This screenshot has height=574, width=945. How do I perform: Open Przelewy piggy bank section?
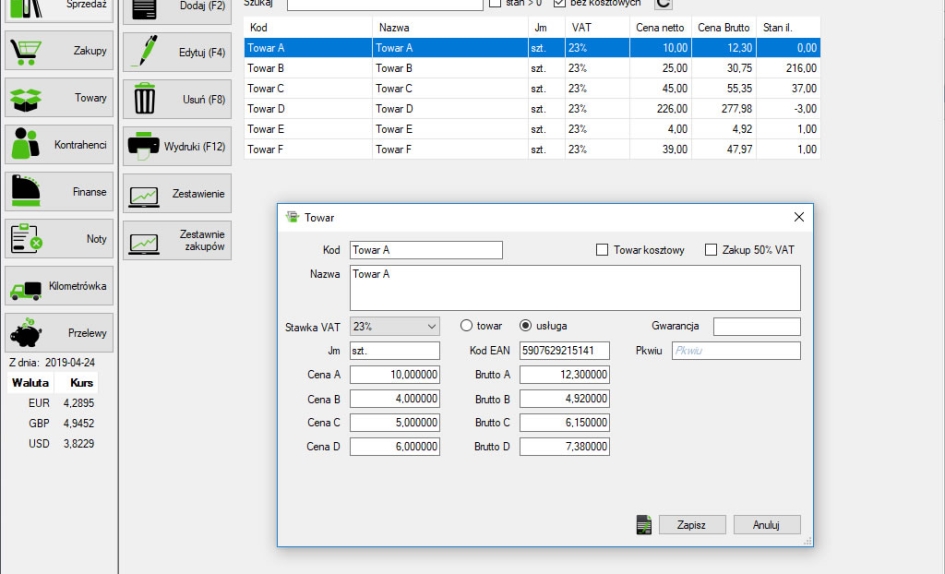tap(58, 333)
